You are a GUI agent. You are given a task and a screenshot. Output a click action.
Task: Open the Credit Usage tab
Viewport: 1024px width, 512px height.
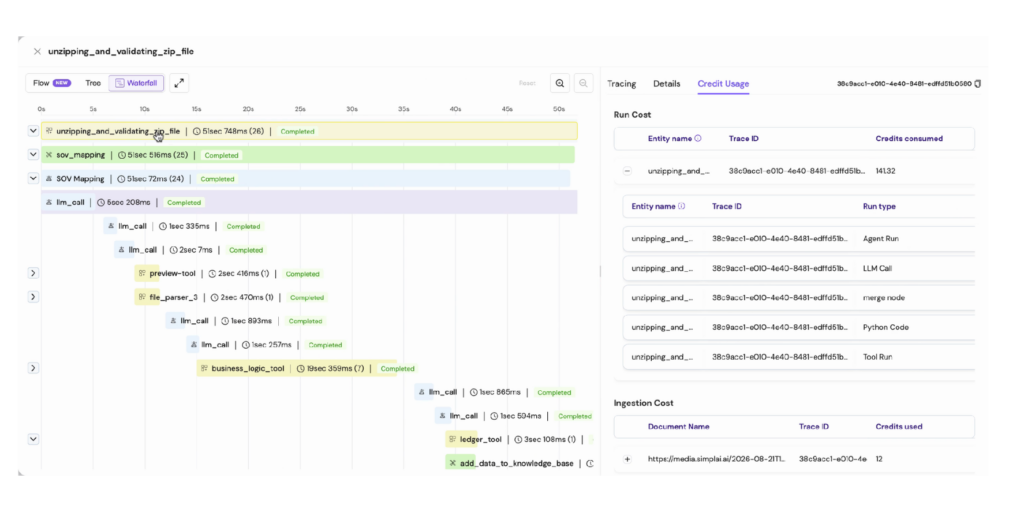tap(723, 84)
